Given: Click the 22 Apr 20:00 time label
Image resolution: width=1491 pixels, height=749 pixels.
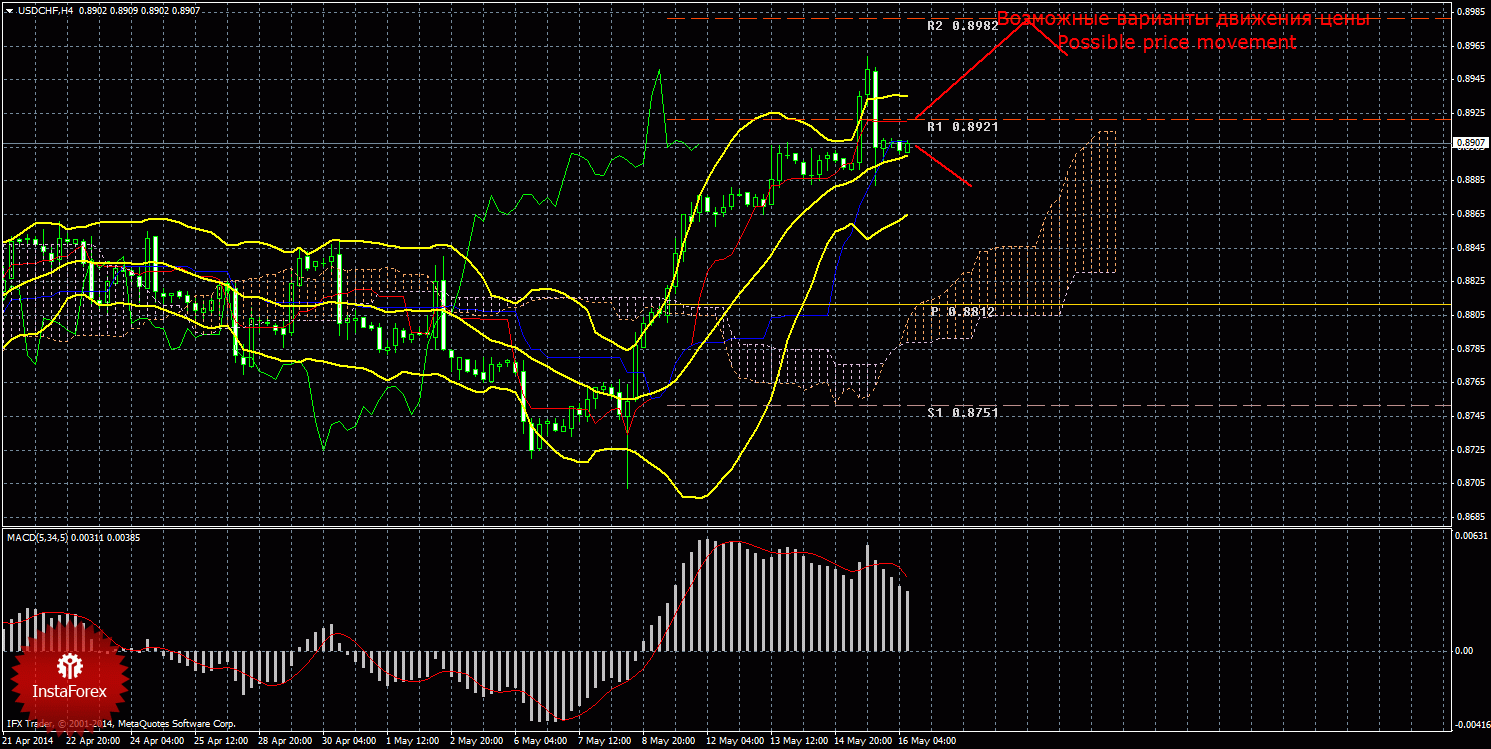Looking at the screenshot, I should (x=91, y=742).
